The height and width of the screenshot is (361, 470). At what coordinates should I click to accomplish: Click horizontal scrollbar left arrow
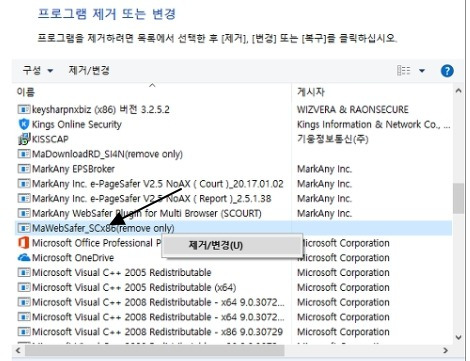point(18,350)
